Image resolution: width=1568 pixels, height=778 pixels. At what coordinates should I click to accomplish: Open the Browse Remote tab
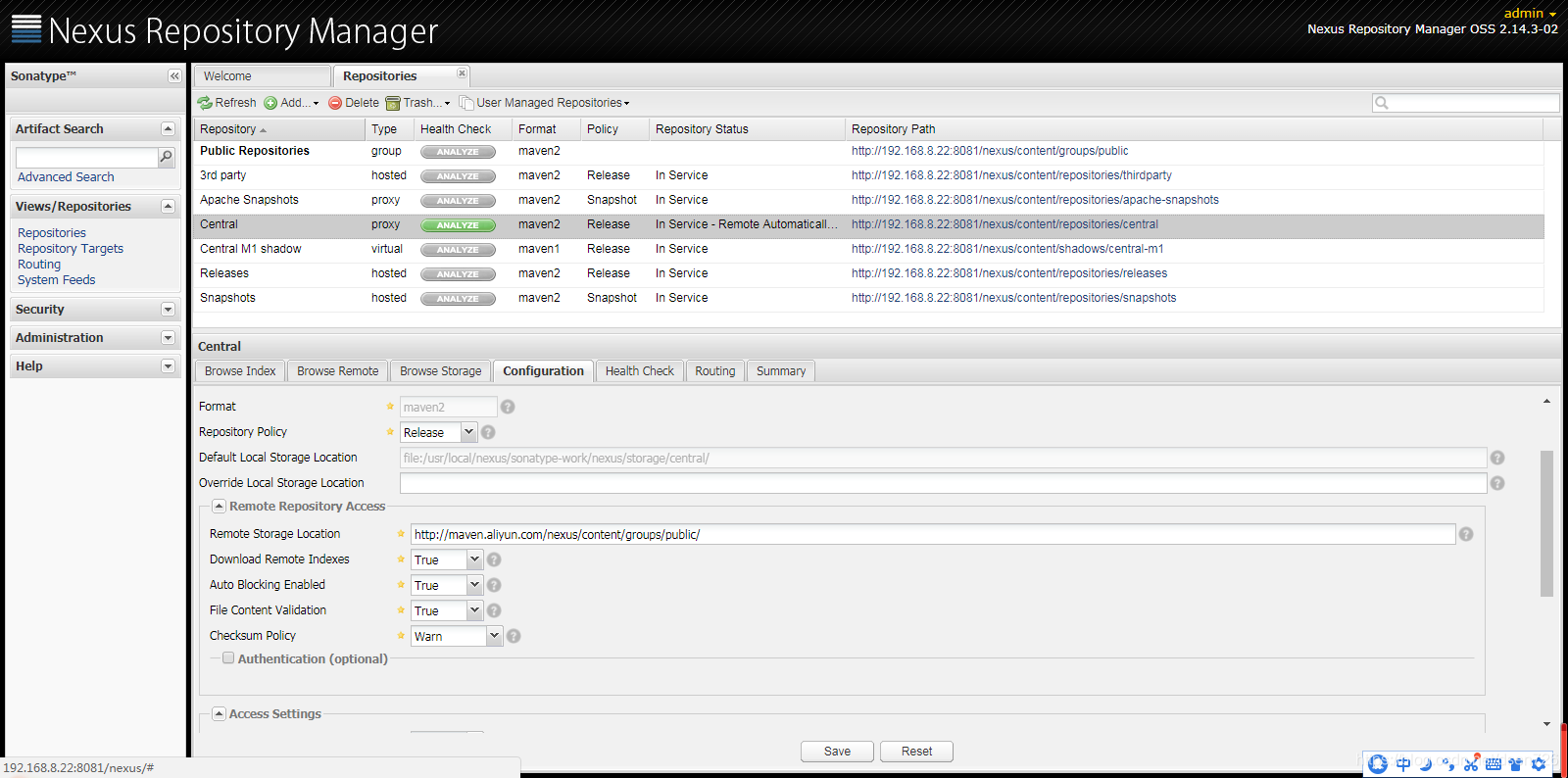pos(338,371)
